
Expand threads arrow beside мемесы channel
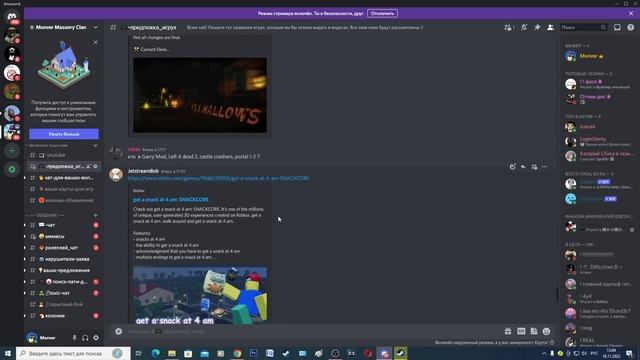pyautogui.click(x=25, y=236)
